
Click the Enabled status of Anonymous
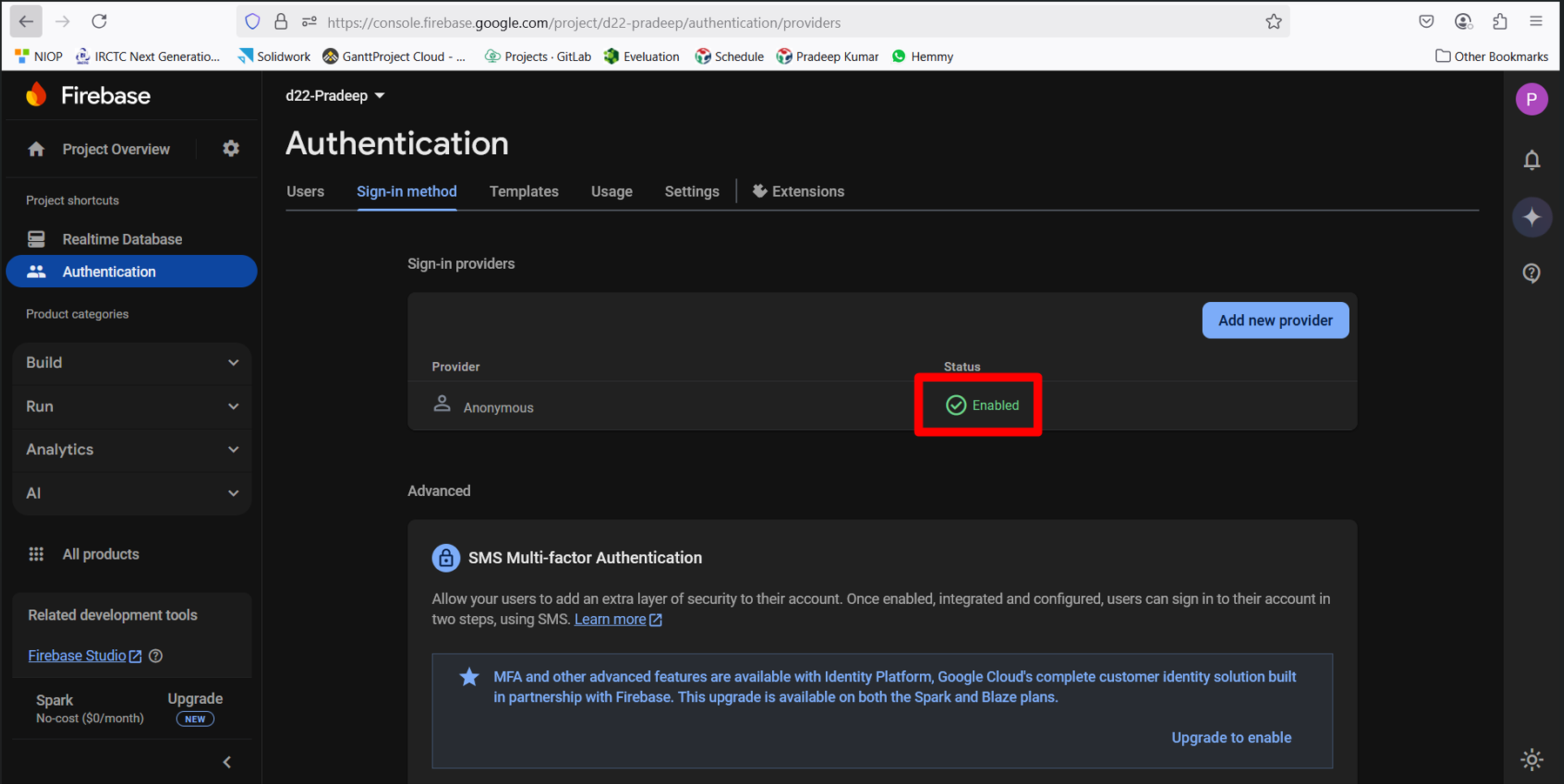[x=983, y=405]
